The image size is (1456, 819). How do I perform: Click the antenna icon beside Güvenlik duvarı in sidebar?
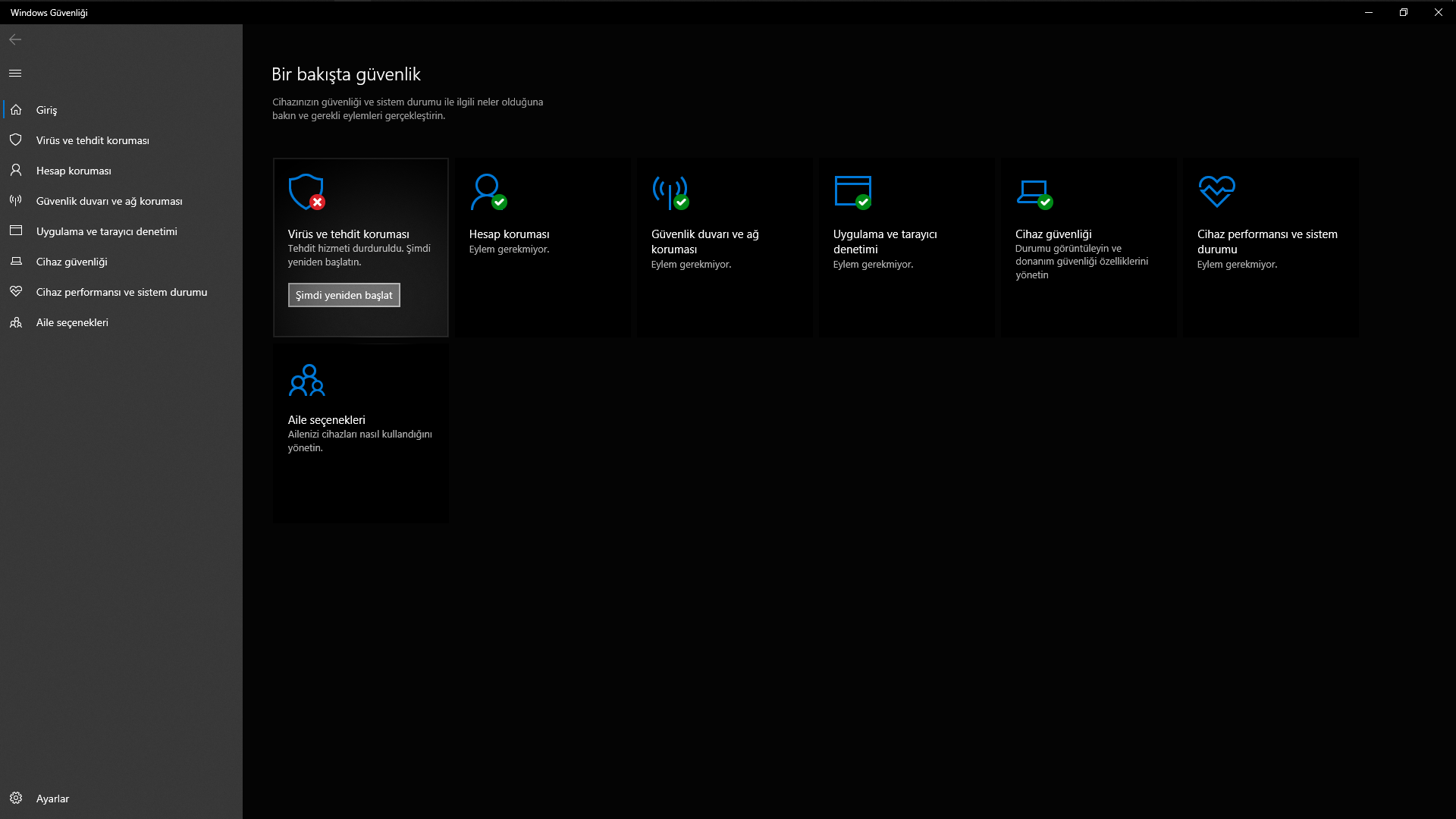(x=16, y=201)
